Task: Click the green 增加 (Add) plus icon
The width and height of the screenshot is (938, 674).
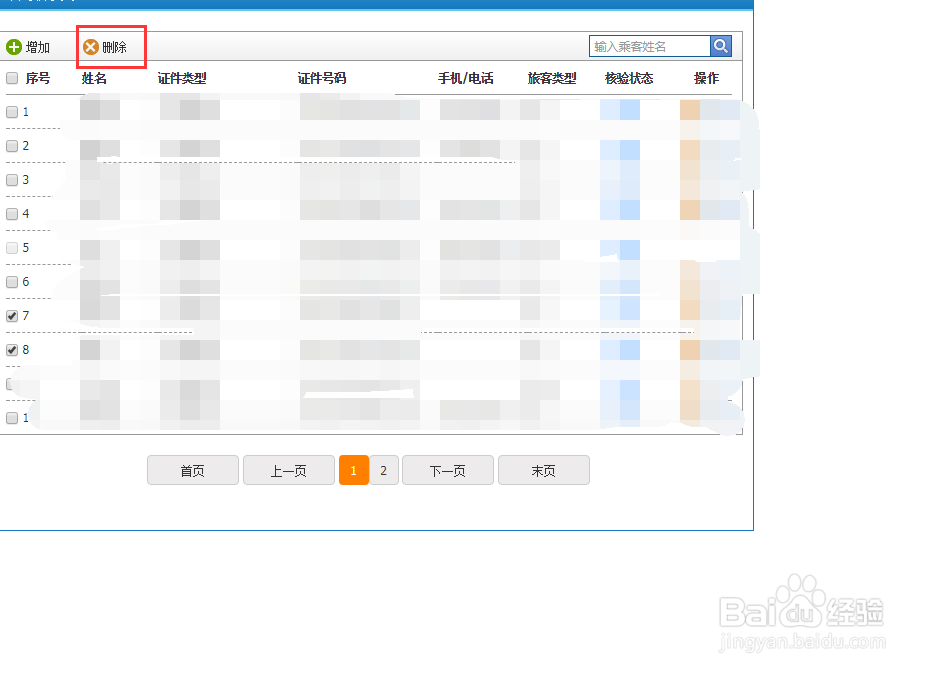Action: (x=14, y=46)
